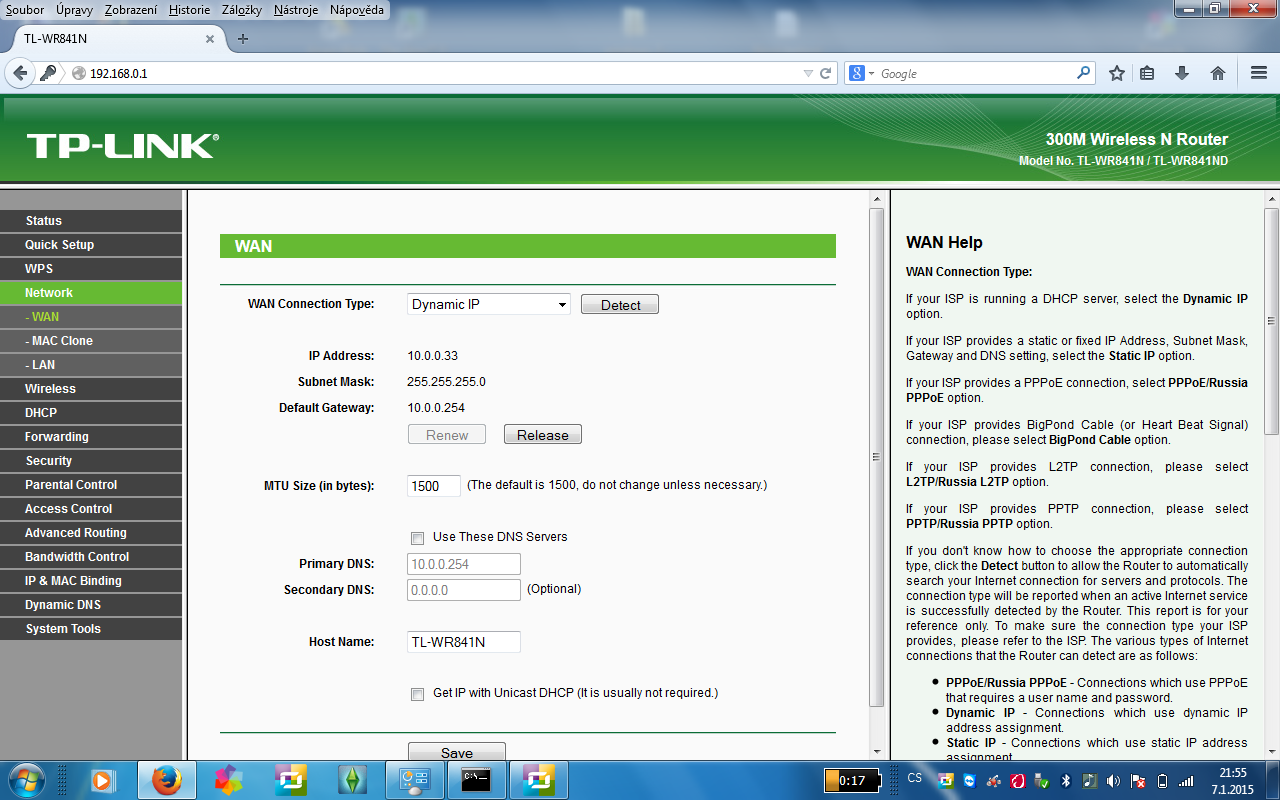The image size is (1280, 800).
Task: Open the Firefox hamburger menu
Action: click(x=1259, y=73)
